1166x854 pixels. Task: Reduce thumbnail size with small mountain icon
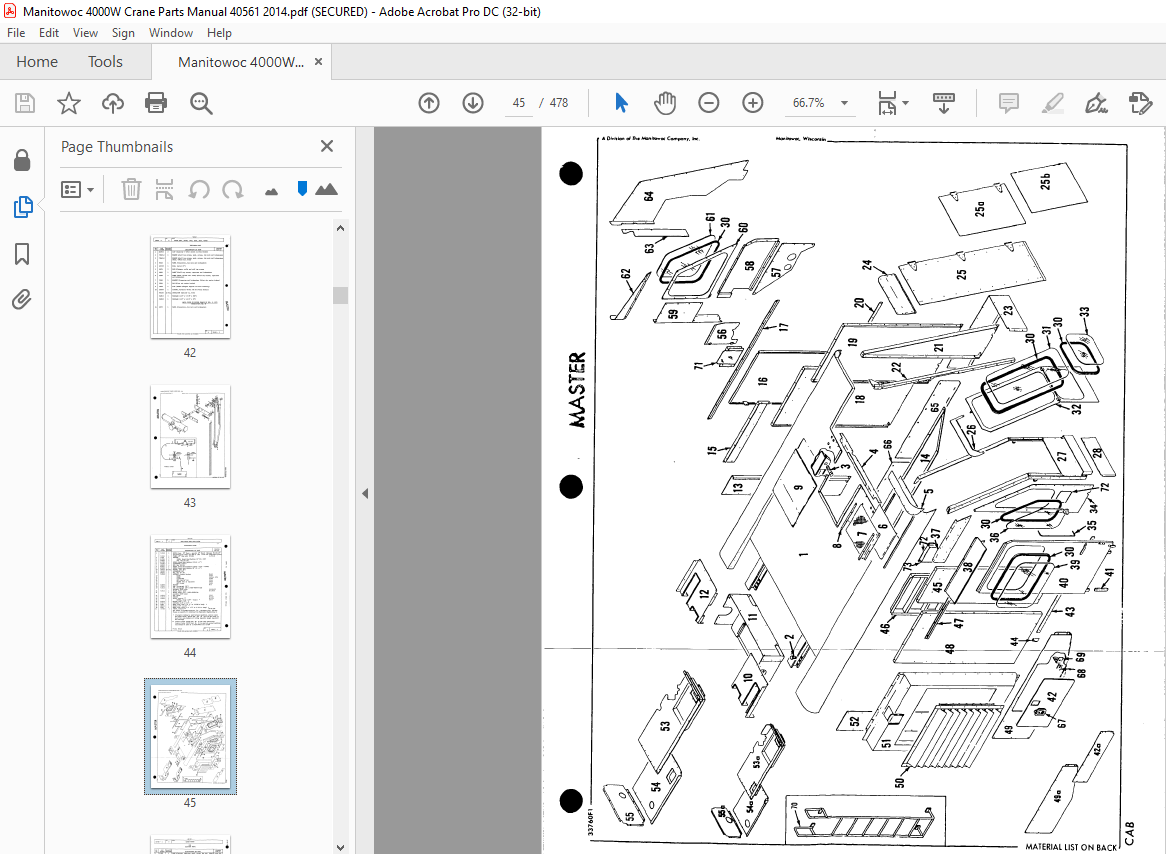point(271,192)
